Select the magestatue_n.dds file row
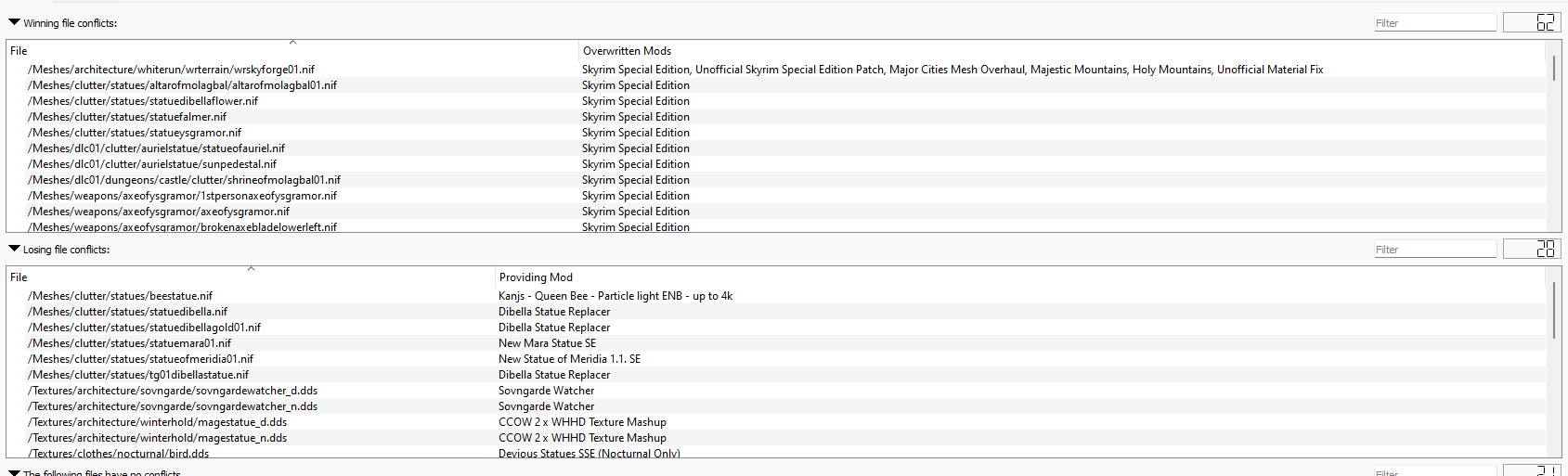The image size is (1568, 476). 776,438
